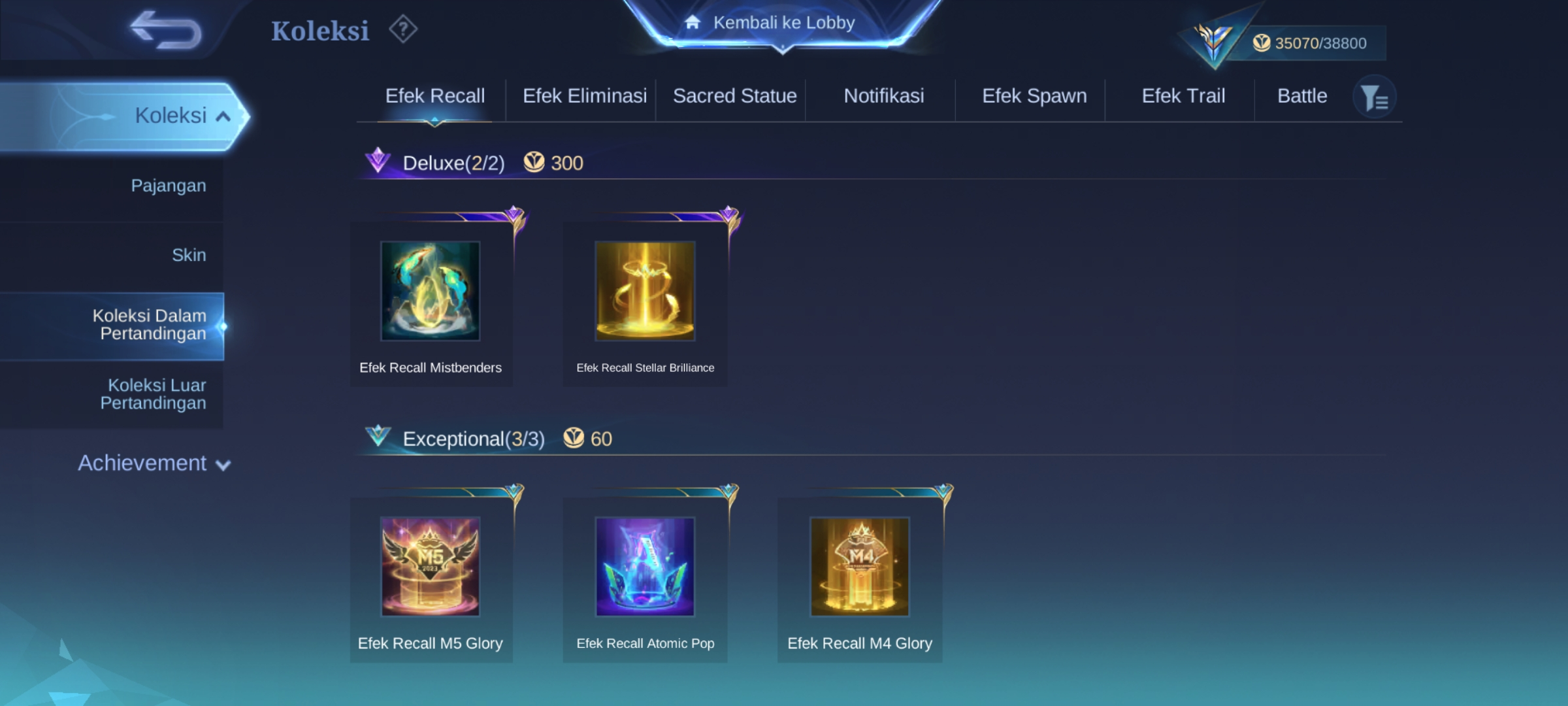Select Efek Recall Atomic Pop icon
This screenshot has height=706, width=1568.
click(645, 567)
